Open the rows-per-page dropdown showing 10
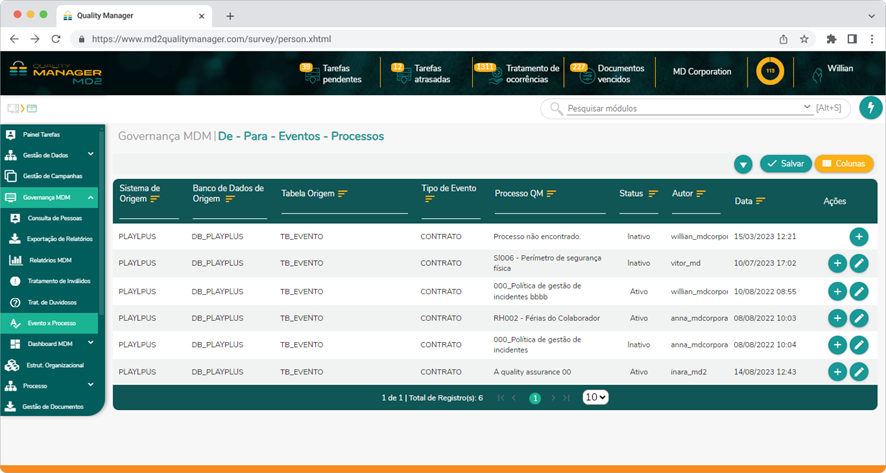This screenshot has height=473, width=886. coord(595,397)
